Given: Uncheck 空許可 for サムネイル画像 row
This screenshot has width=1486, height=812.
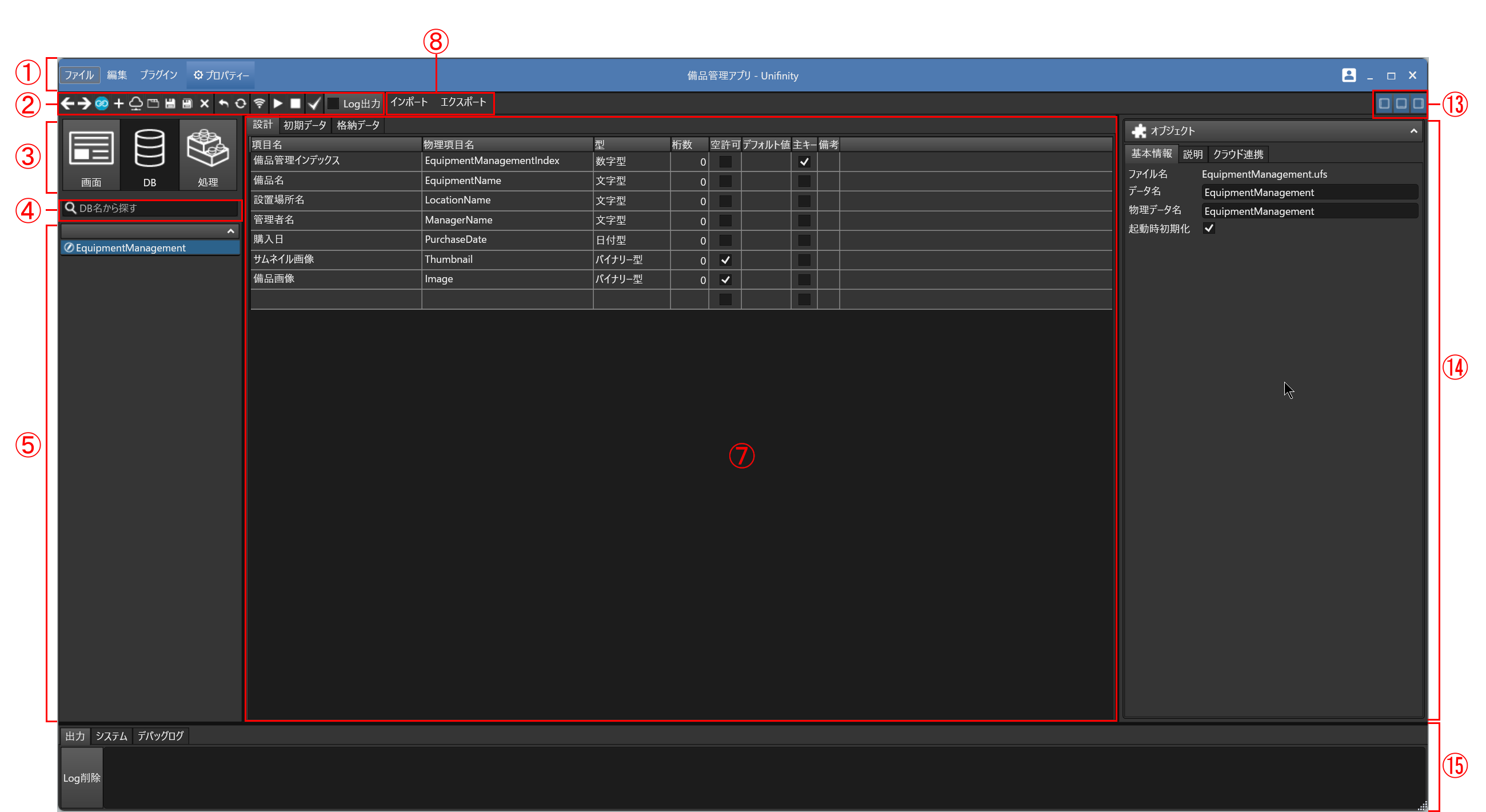Looking at the screenshot, I should (x=725, y=260).
